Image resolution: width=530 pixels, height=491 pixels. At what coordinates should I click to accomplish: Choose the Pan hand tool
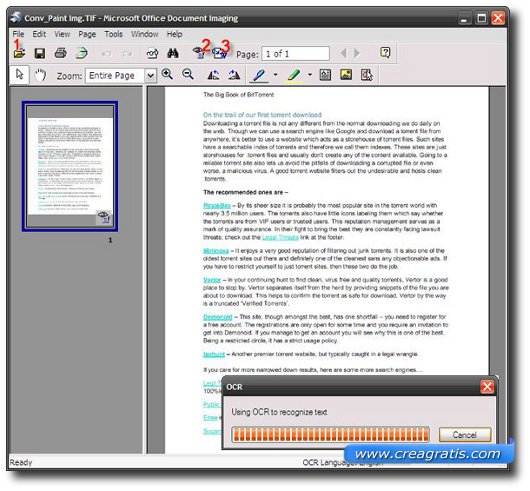click(40, 75)
